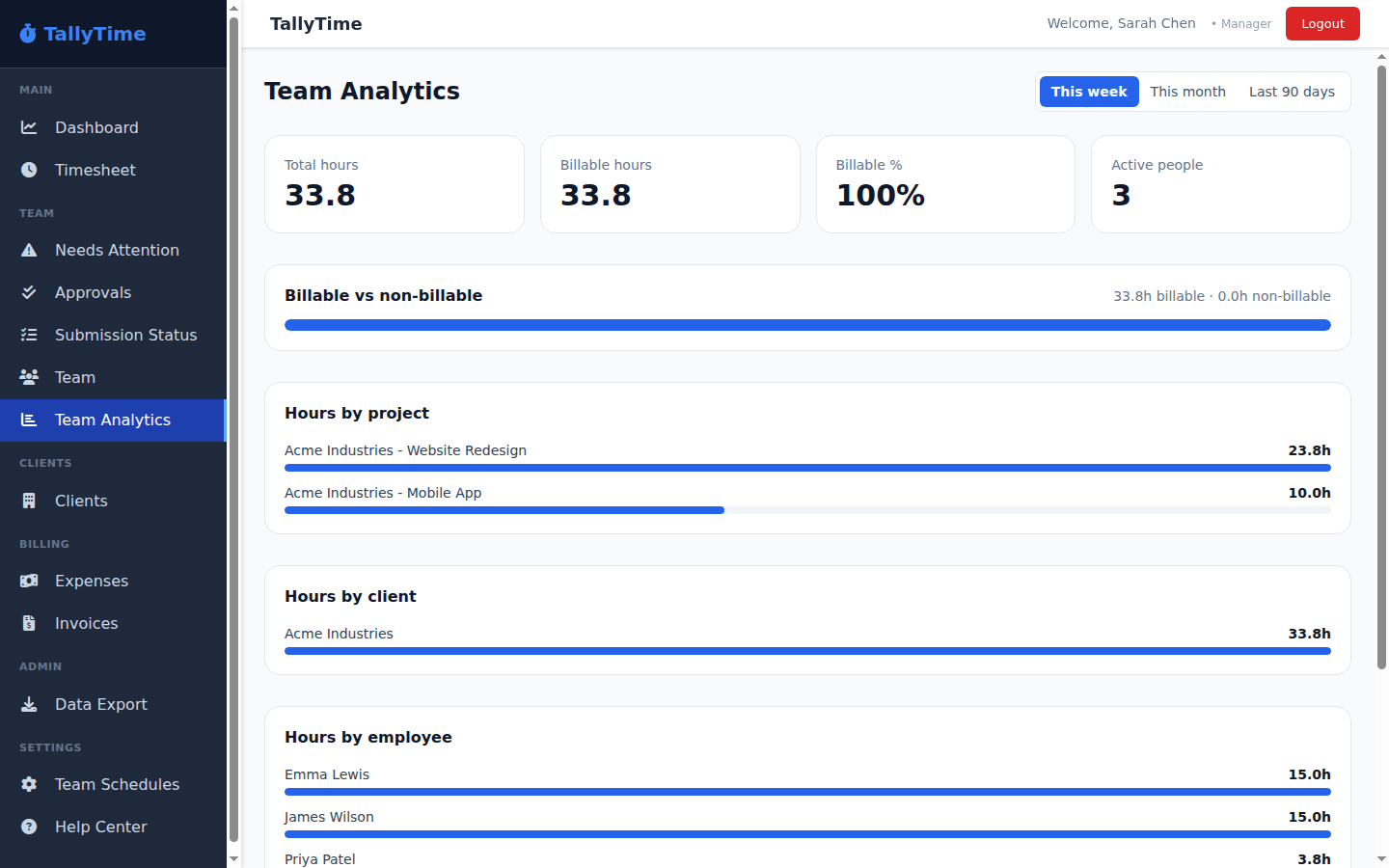
Task: Open the Dashboard page
Action: click(113, 127)
